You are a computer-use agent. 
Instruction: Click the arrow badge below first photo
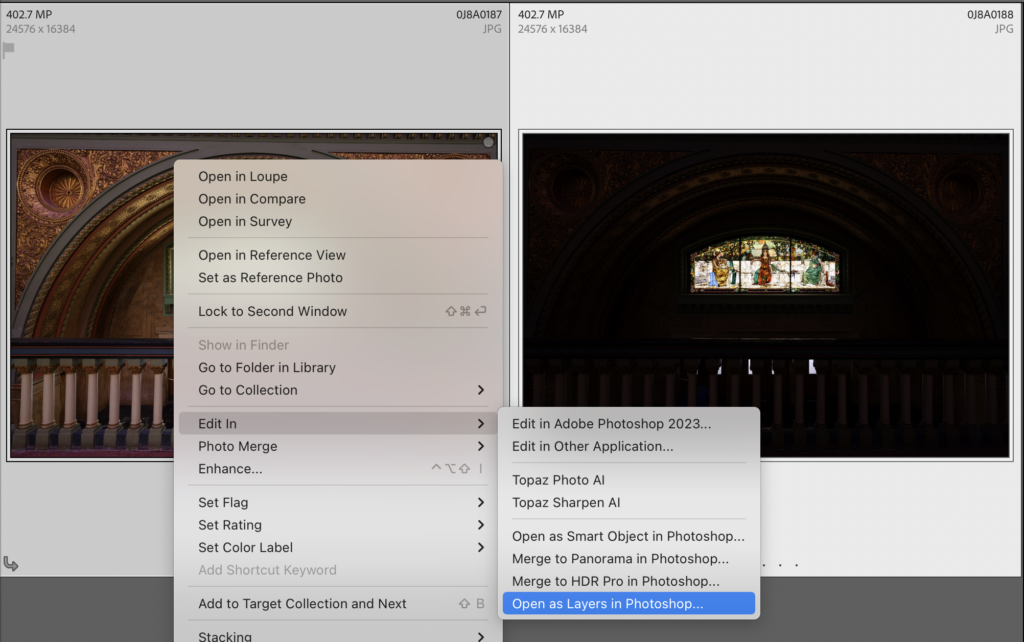pyautogui.click(x=11, y=564)
